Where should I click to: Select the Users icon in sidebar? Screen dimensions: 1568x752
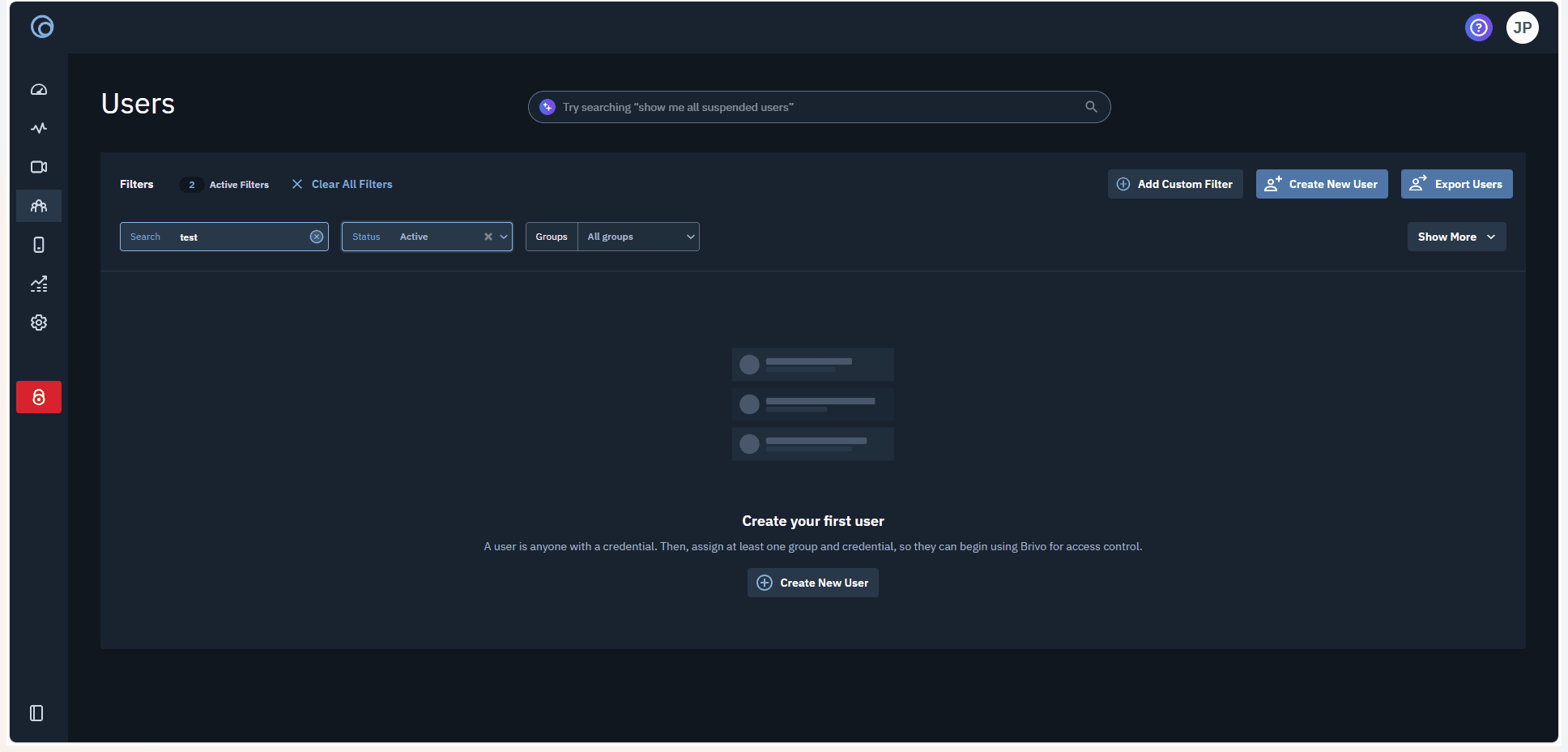tap(39, 206)
